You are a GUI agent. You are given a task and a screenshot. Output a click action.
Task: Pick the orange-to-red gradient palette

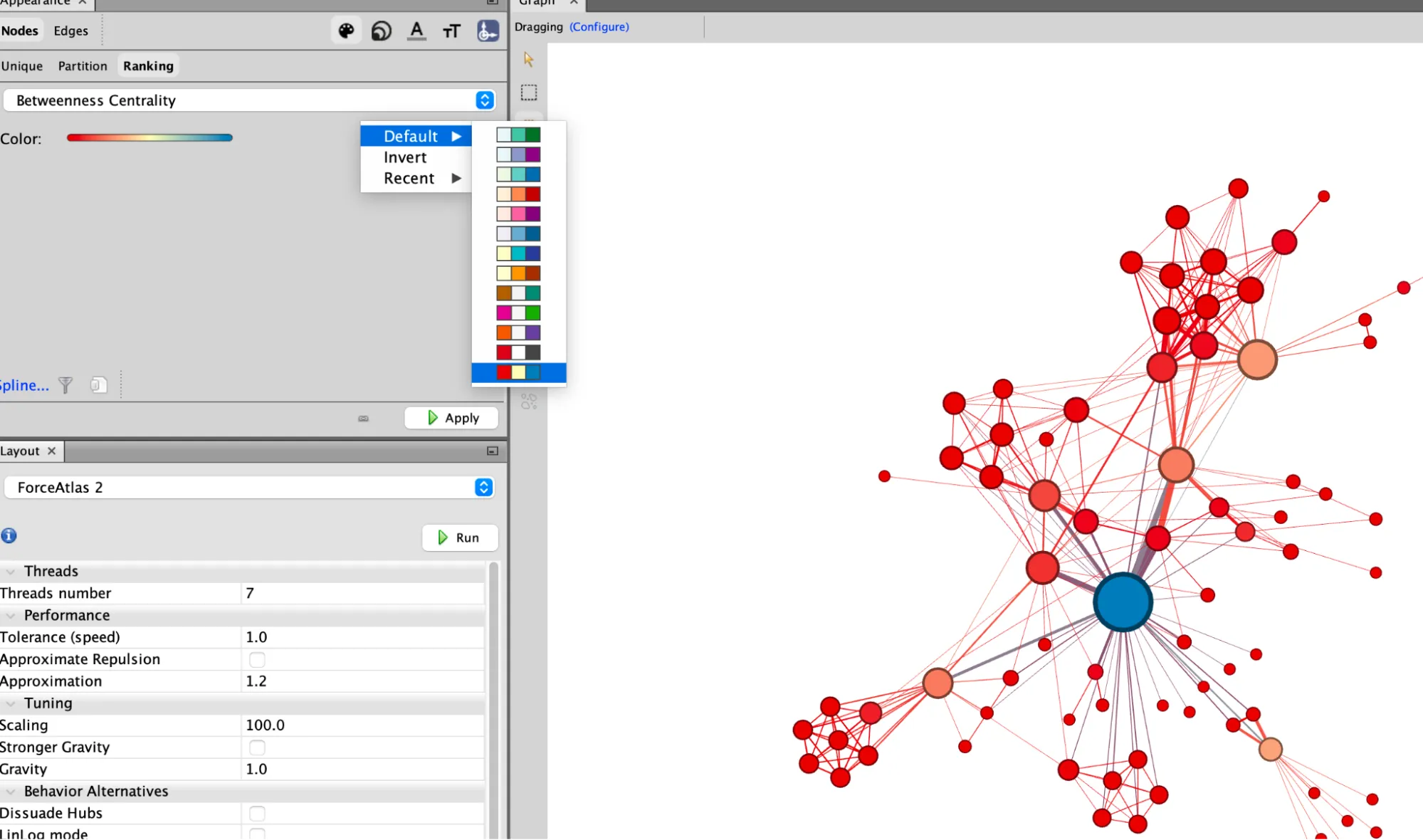pos(518,194)
